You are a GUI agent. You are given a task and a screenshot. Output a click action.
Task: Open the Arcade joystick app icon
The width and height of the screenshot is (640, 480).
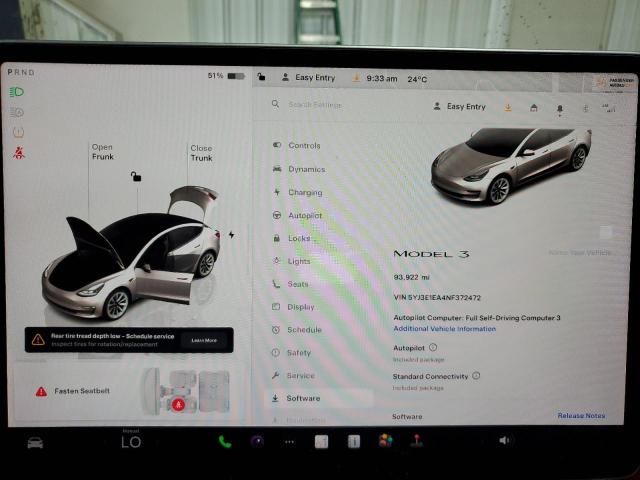pos(416,441)
